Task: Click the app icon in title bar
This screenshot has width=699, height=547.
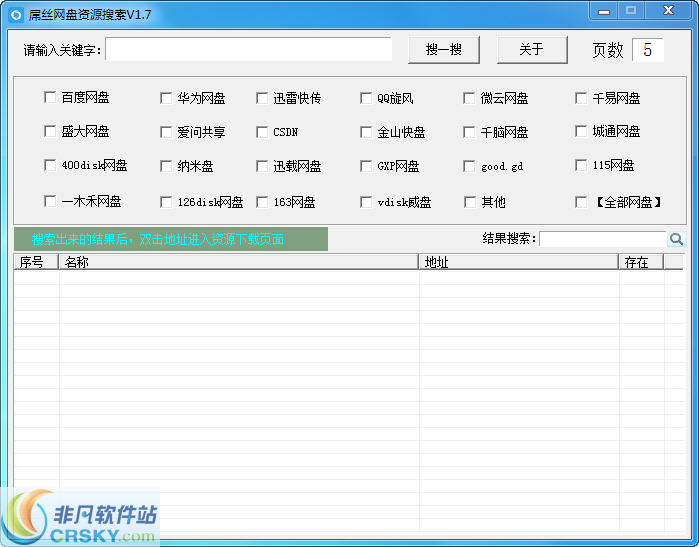Action: (x=16, y=15)
